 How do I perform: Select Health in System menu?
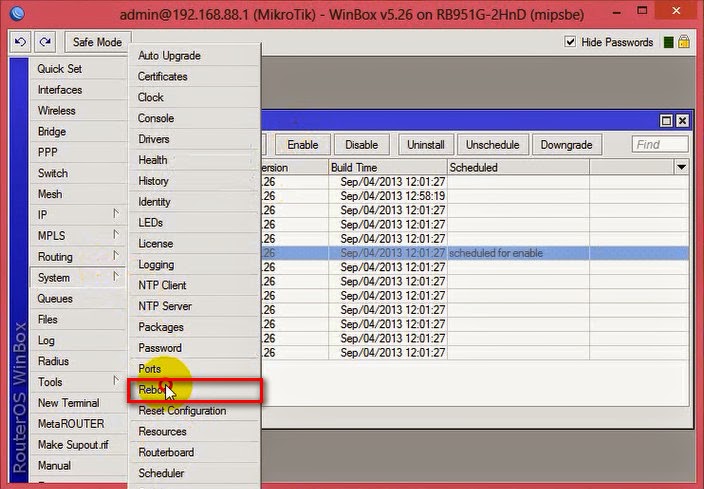click(194, 160)
